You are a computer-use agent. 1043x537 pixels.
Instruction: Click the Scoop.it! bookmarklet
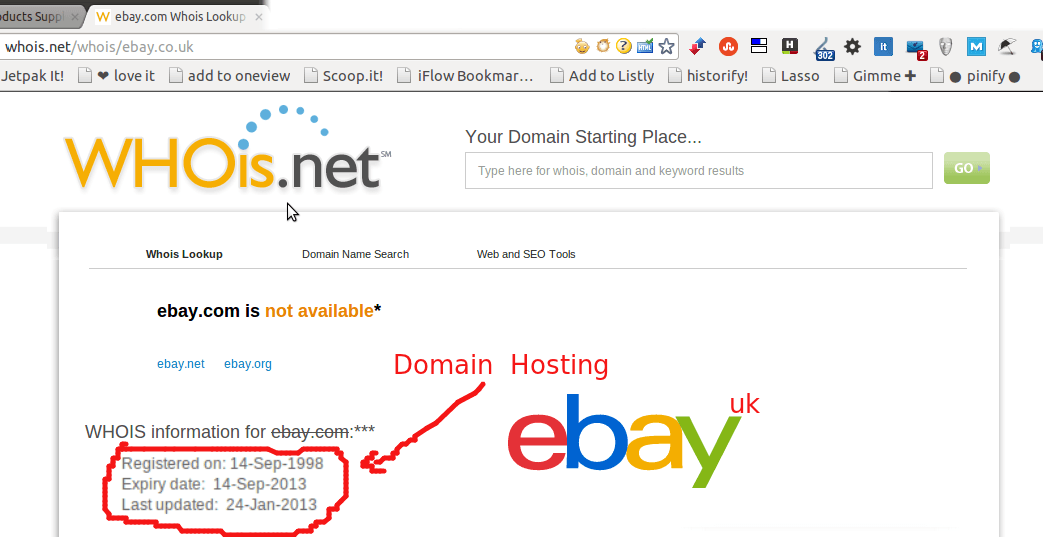pyautogui.click(x=343, y=76)
